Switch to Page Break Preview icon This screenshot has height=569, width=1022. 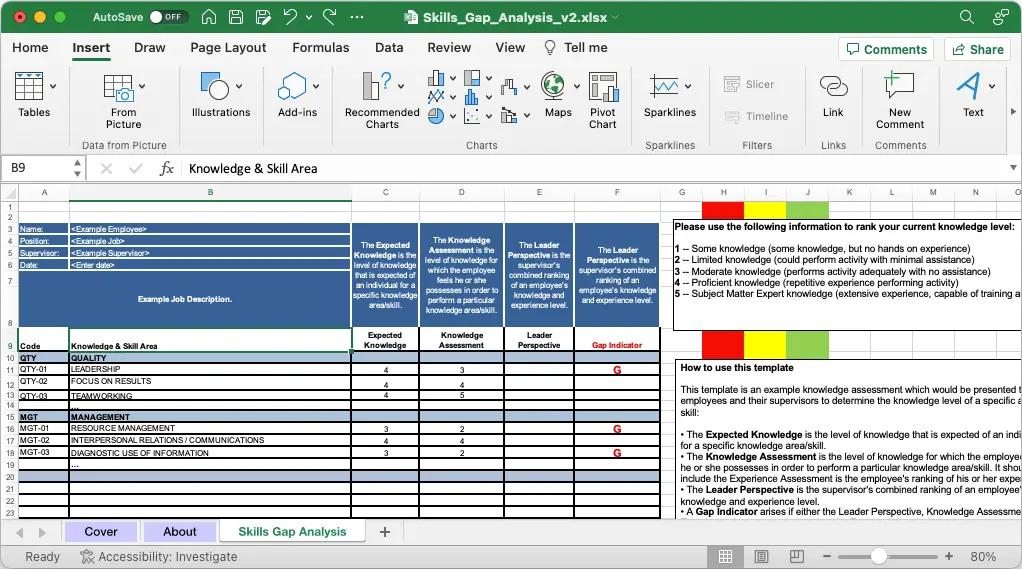point(796,557)
